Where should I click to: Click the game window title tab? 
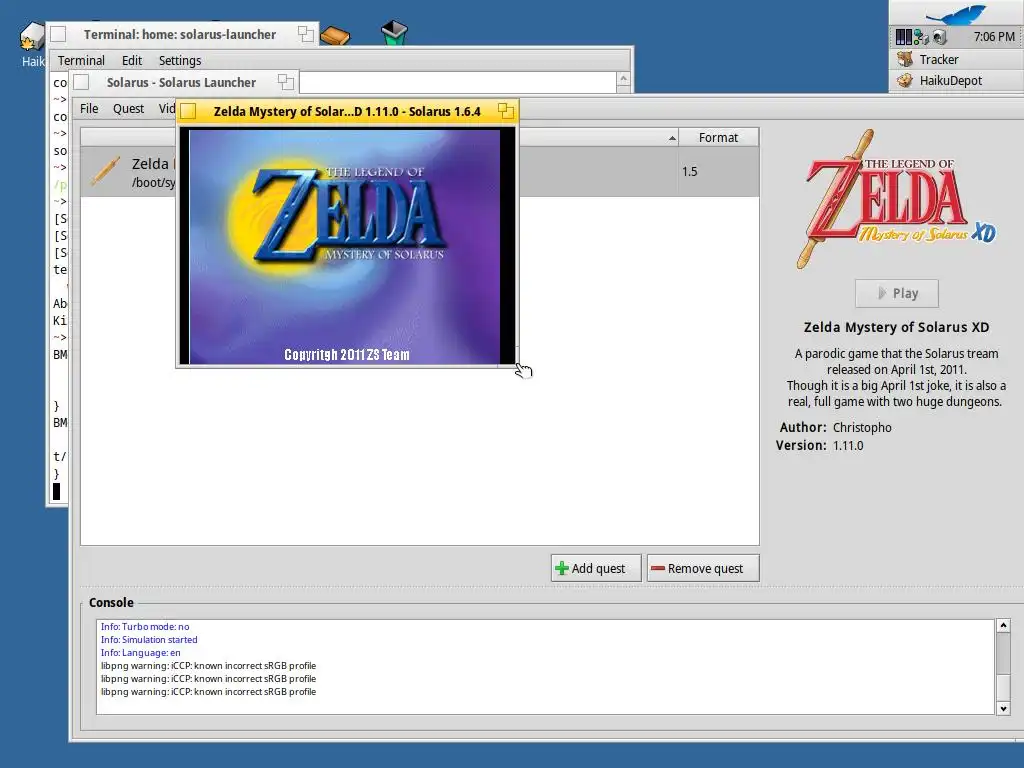[x=347, y=111]
